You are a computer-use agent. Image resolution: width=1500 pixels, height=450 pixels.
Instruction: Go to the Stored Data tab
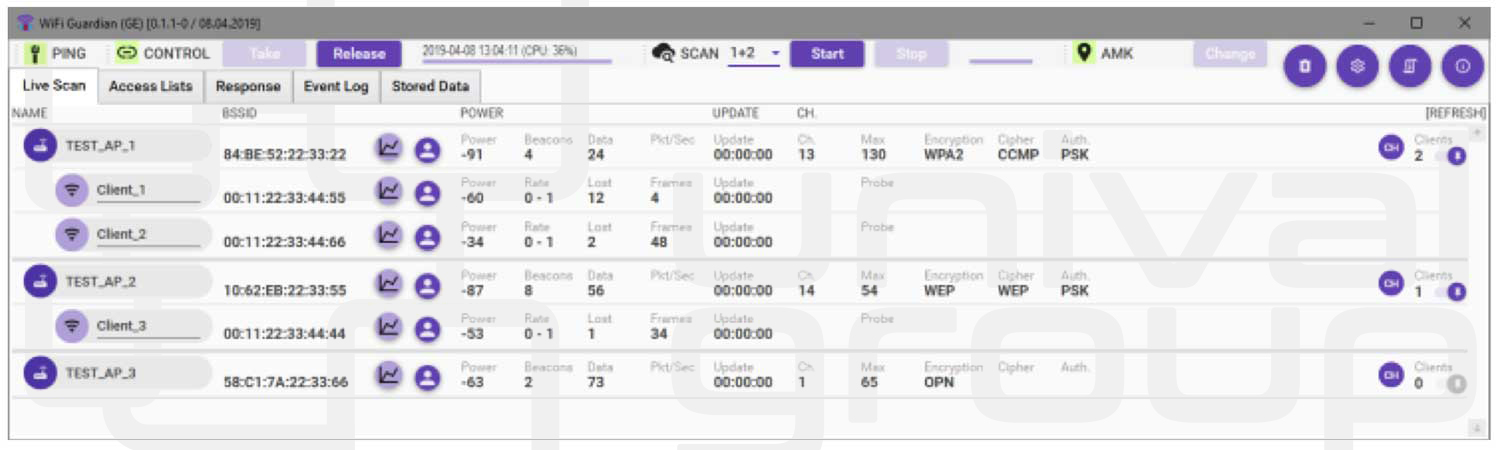click(430, 86)
